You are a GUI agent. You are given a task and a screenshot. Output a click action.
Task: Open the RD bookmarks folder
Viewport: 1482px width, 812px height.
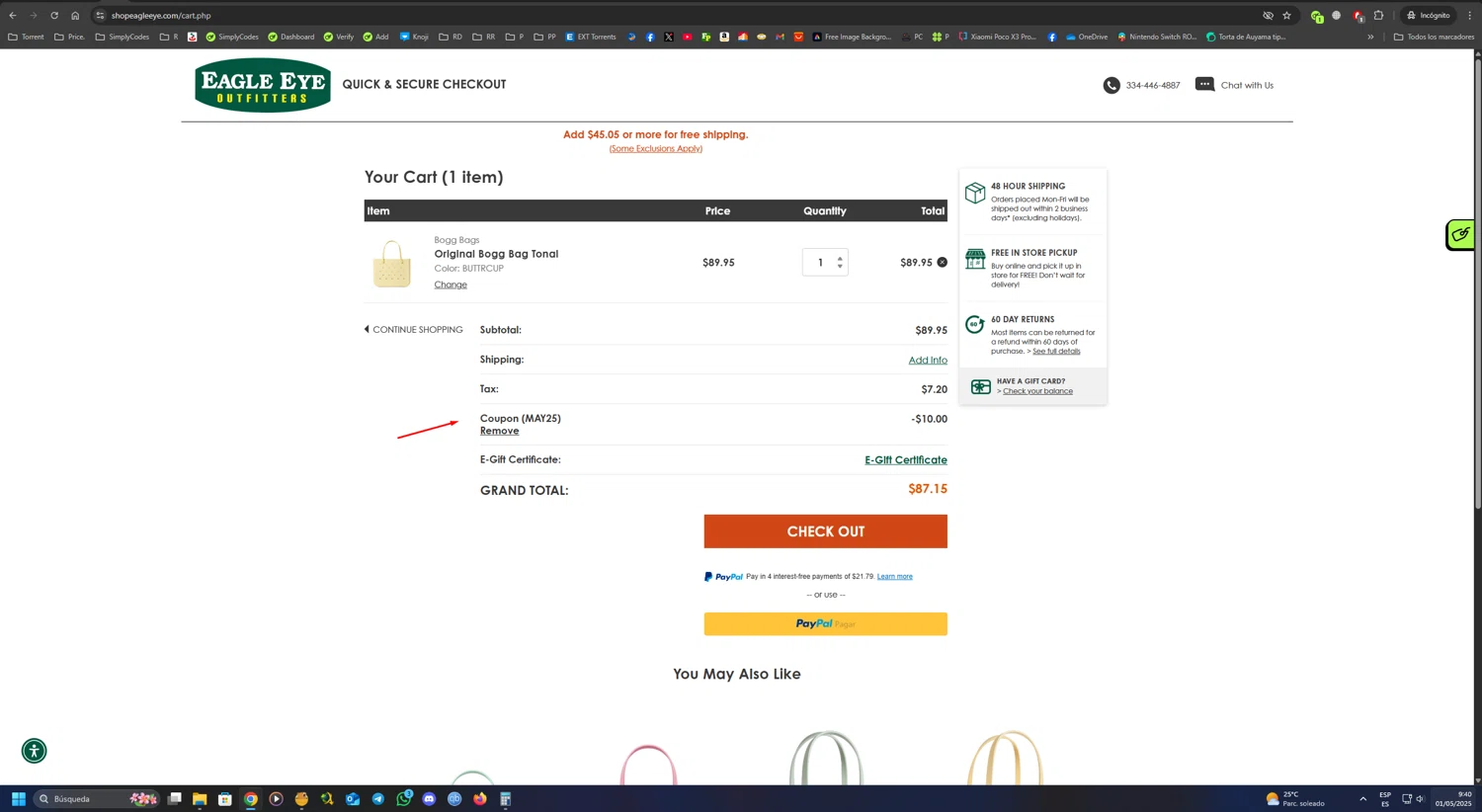click(451, 37)
